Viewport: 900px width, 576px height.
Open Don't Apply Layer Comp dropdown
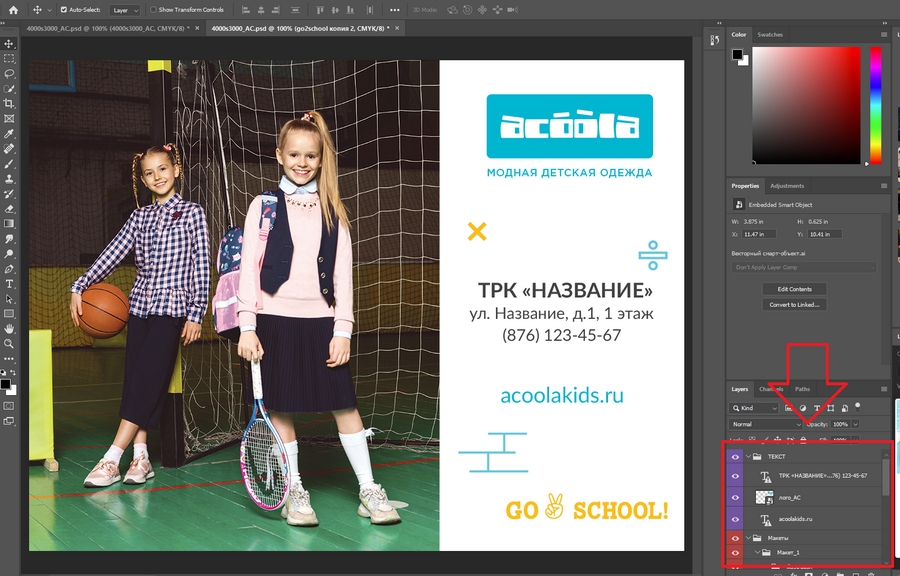[x=804, y=267]
